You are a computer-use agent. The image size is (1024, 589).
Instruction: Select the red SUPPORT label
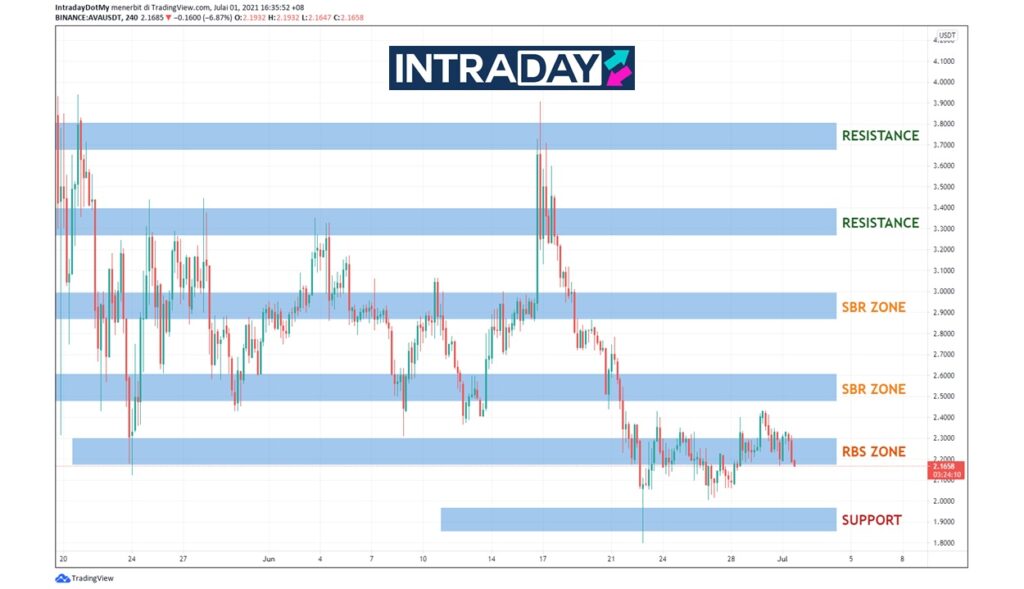871,520
